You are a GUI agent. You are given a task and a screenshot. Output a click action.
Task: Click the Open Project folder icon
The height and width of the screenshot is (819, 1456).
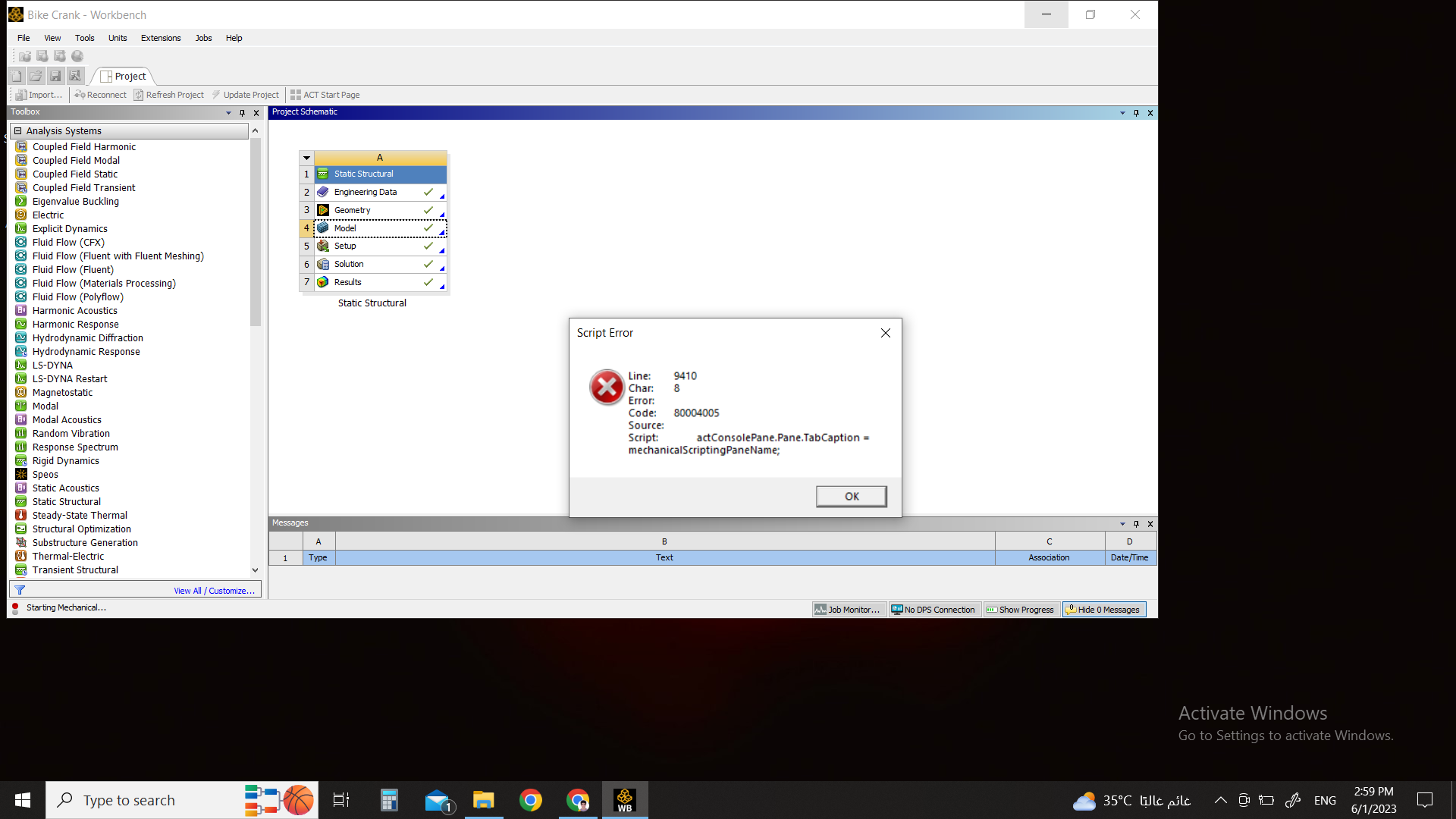(x=36, y=76)
